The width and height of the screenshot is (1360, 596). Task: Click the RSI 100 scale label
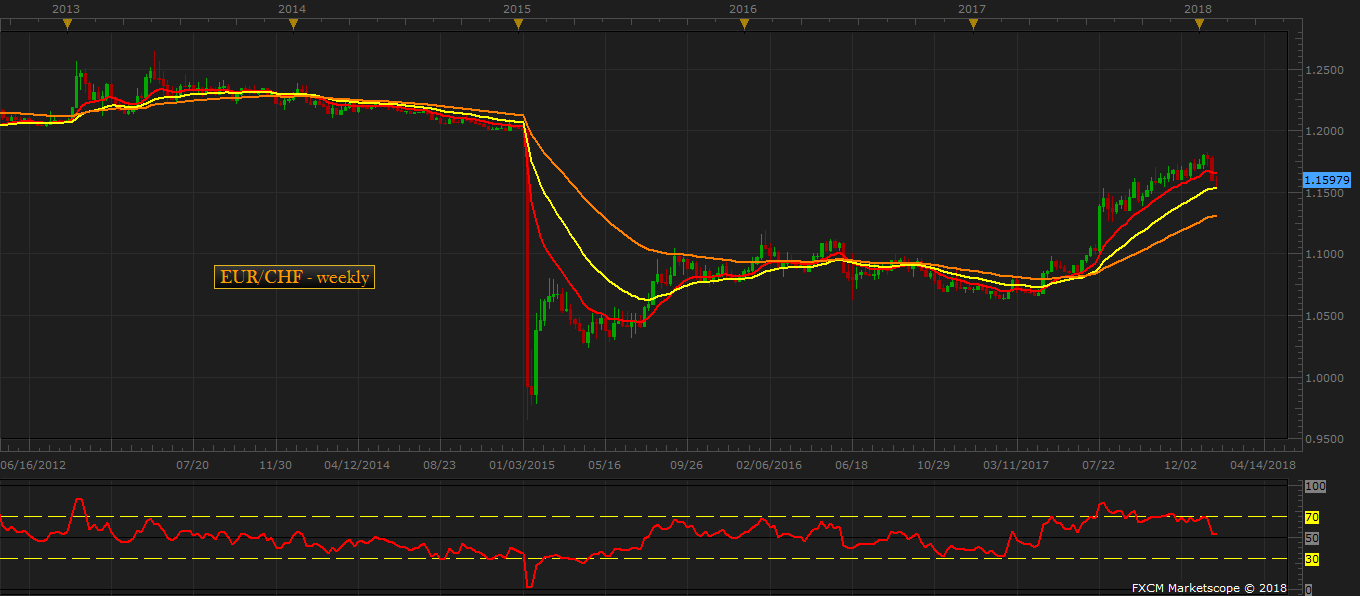1315,486
